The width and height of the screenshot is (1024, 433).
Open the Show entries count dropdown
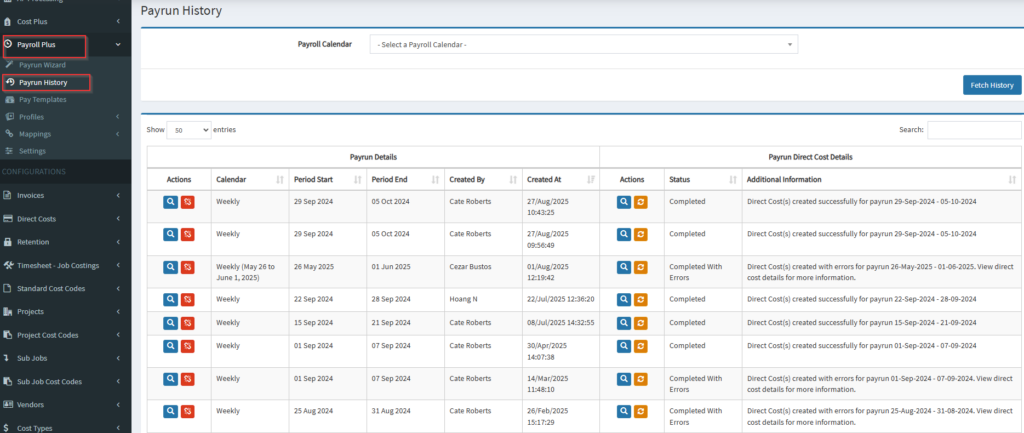[189, 130]
